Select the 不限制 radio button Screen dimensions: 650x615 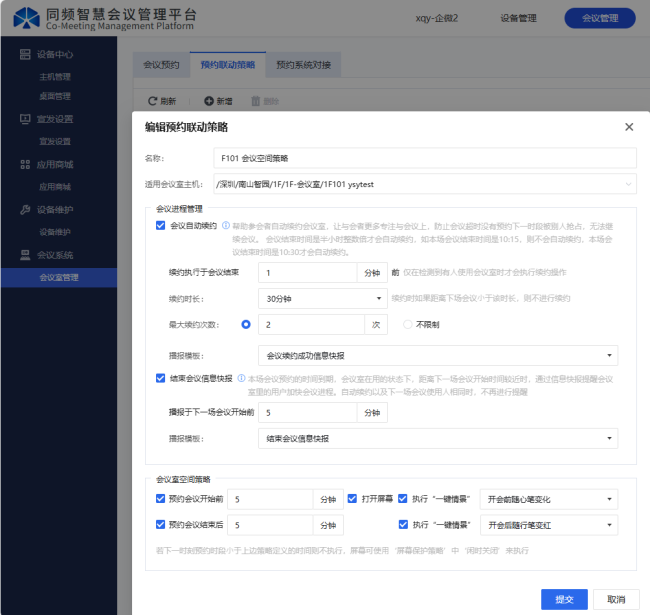(x=407, y=324)
